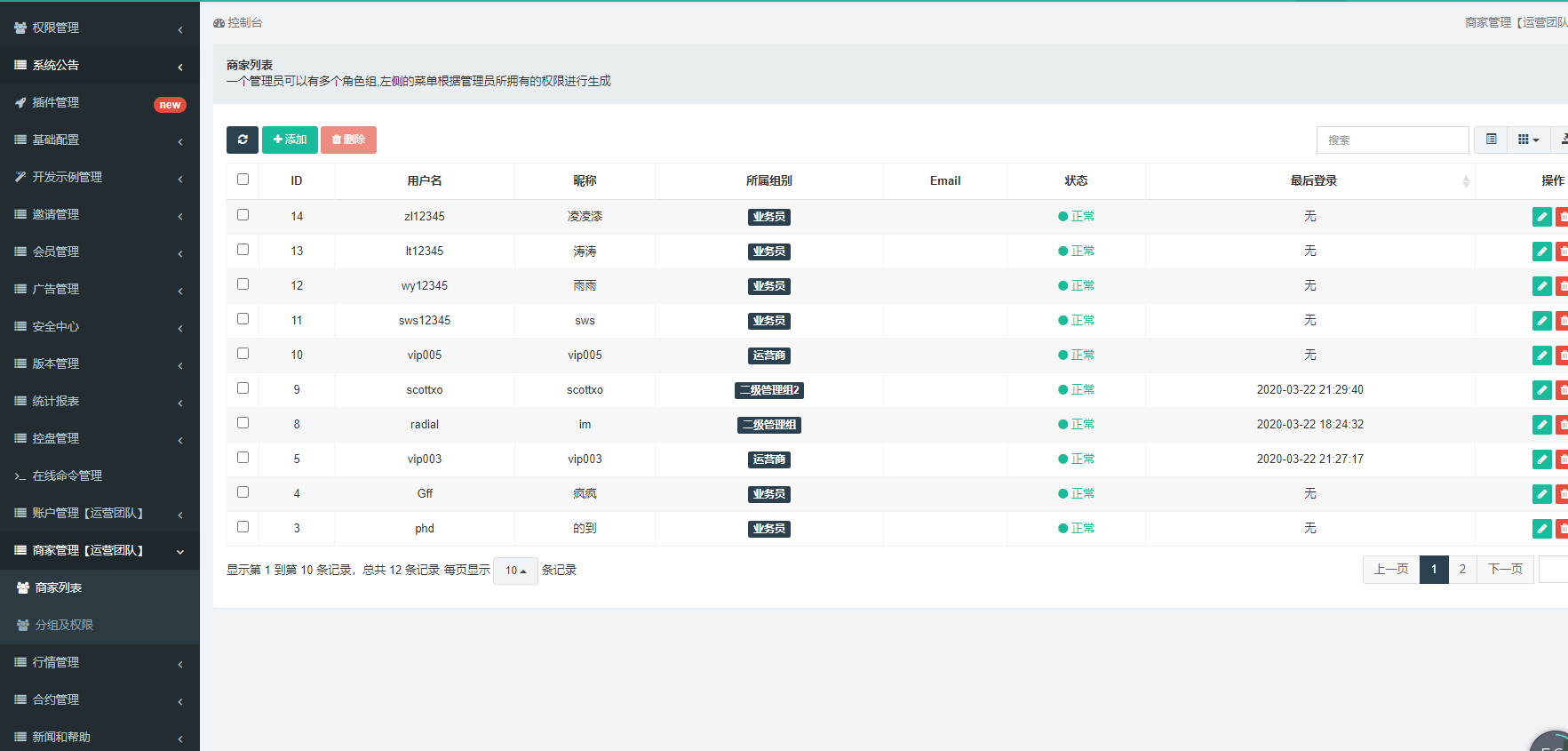Open 在线命令管理 in the sidebar
Image resolution: width=1568 pixels, height=751 pixels.
68,475
